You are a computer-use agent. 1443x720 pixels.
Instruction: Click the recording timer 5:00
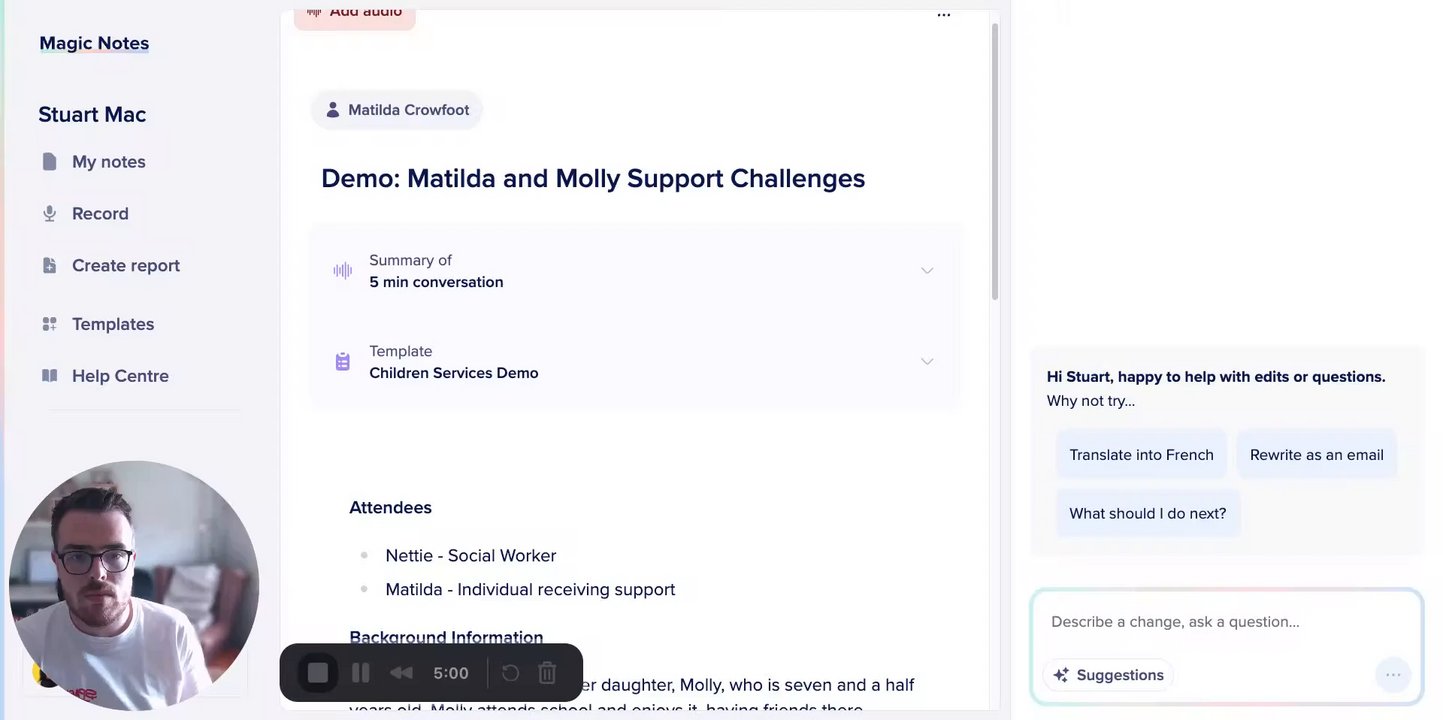coord(451,673)
